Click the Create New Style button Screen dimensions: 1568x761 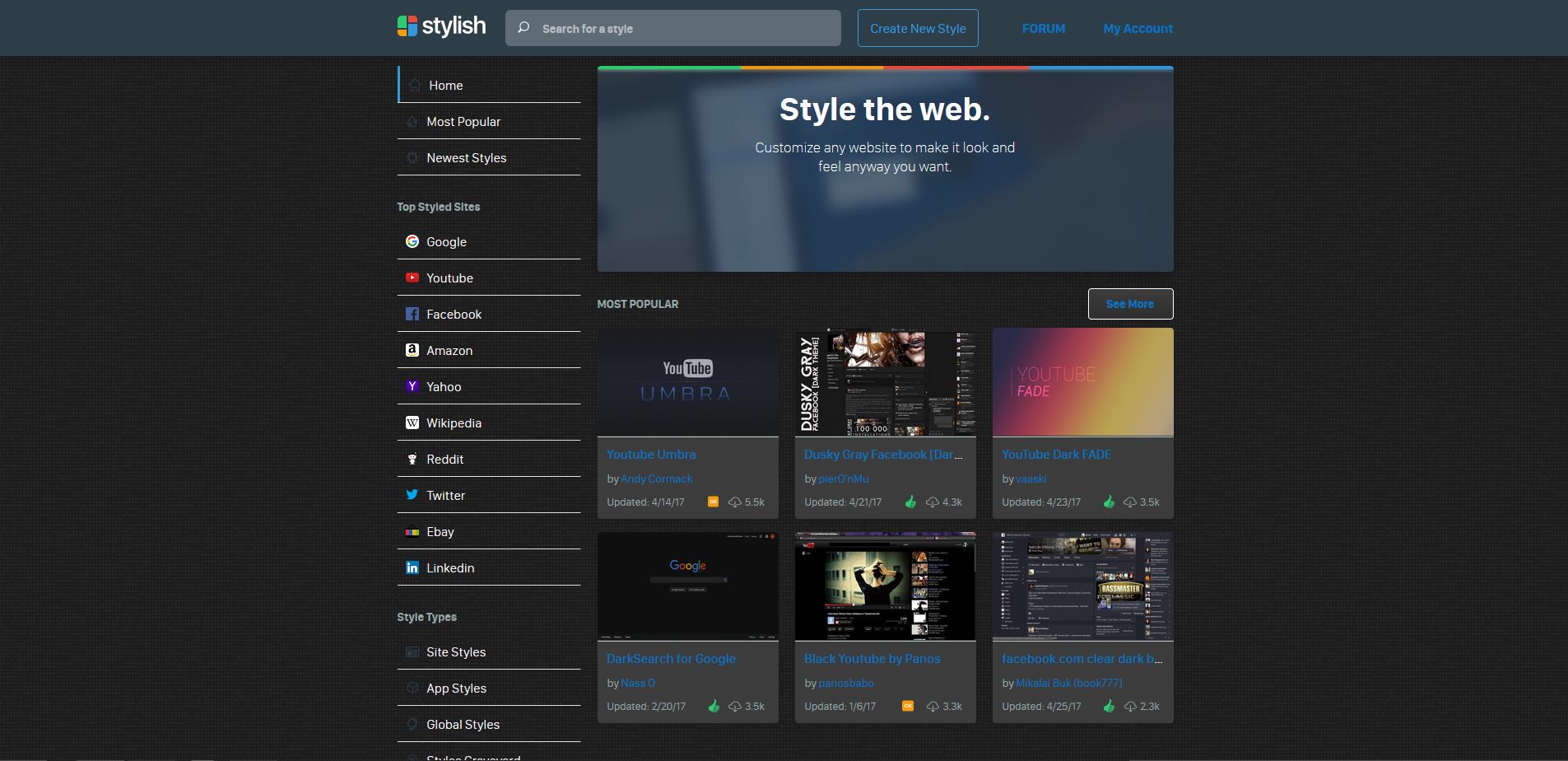[x=918, y=28]
